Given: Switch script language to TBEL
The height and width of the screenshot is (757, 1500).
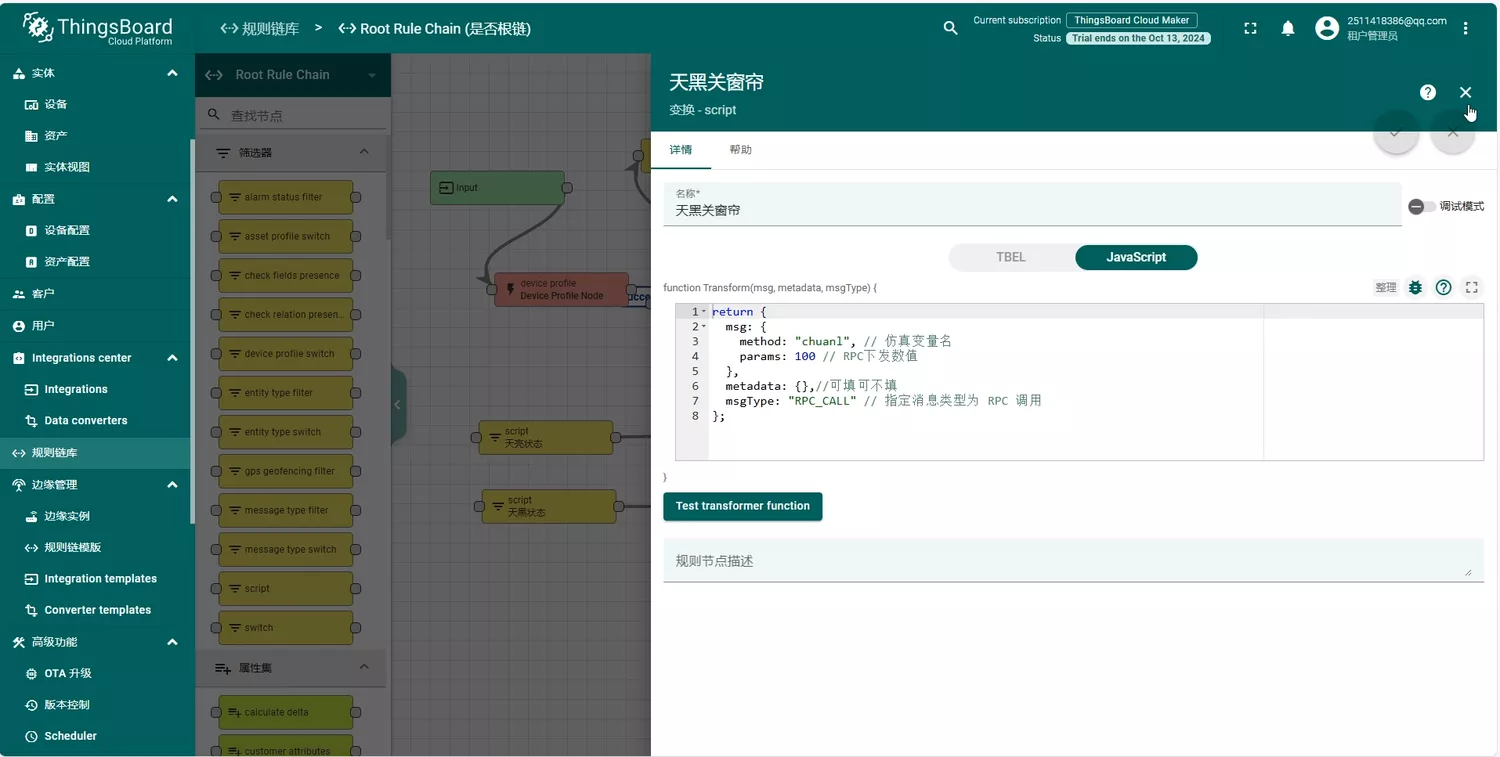Looking at the screenshot, I should coord(1011,257).
